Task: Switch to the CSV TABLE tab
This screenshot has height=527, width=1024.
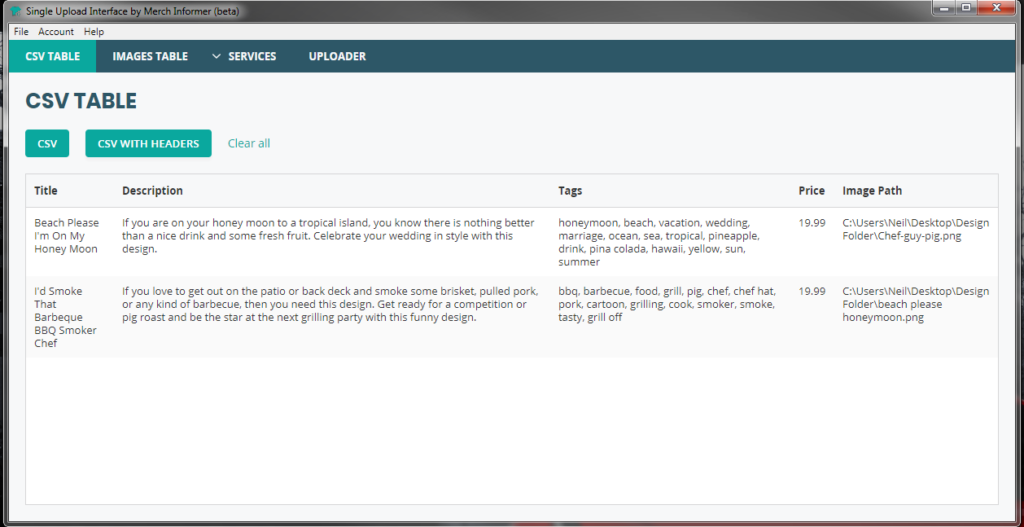Action: [x=52, y=56]
